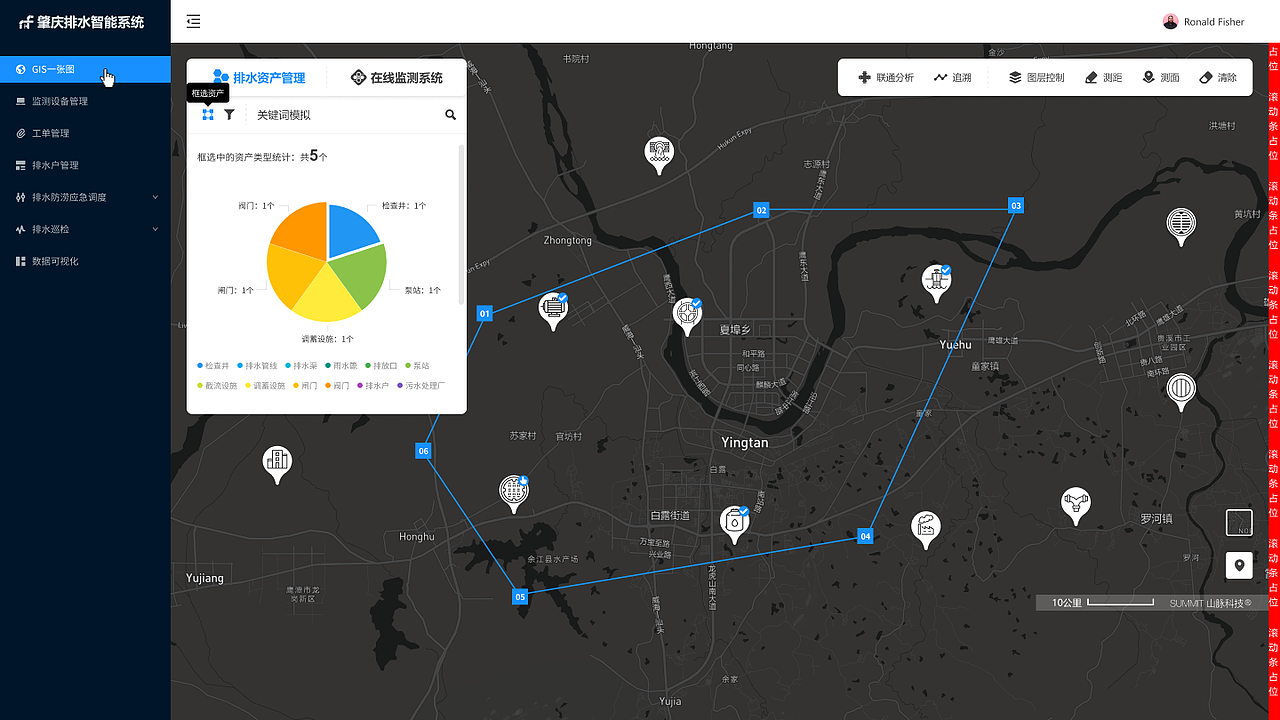
Task: Toggle 排水户 legend item
Action: pos(373,385)
